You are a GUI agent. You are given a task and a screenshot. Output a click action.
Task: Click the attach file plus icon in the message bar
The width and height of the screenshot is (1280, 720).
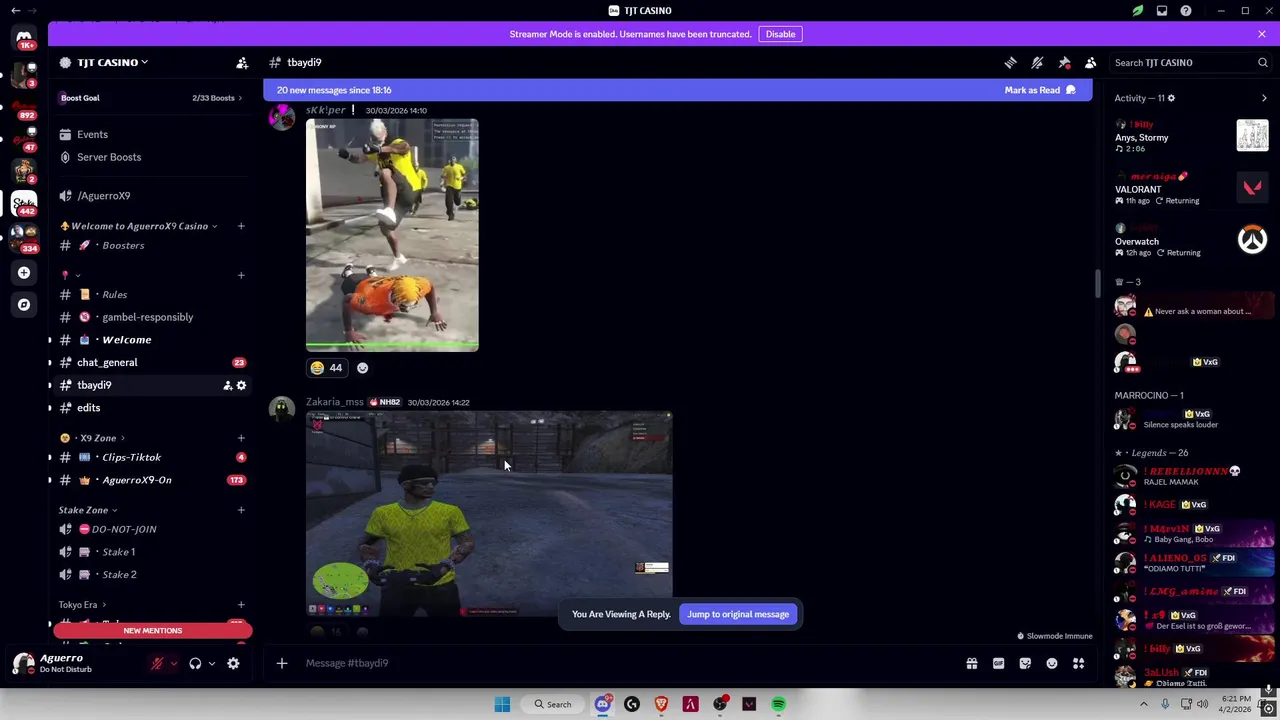[282, 663]
